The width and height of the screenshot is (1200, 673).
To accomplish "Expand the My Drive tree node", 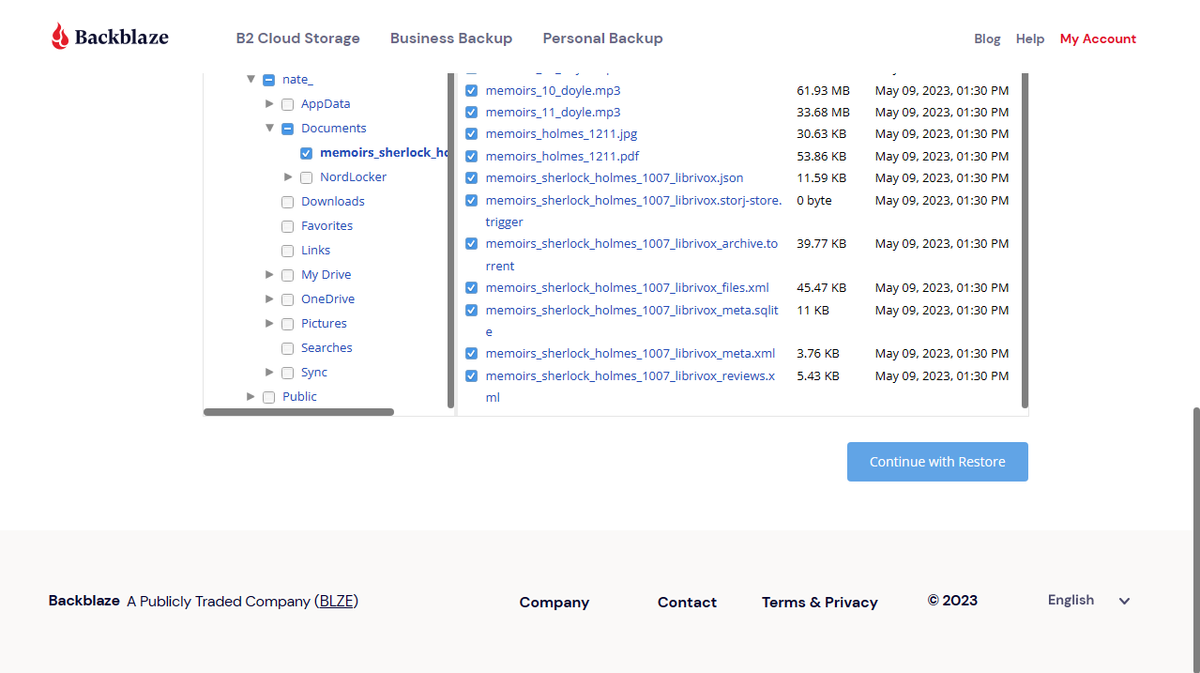I will point(269,274).
